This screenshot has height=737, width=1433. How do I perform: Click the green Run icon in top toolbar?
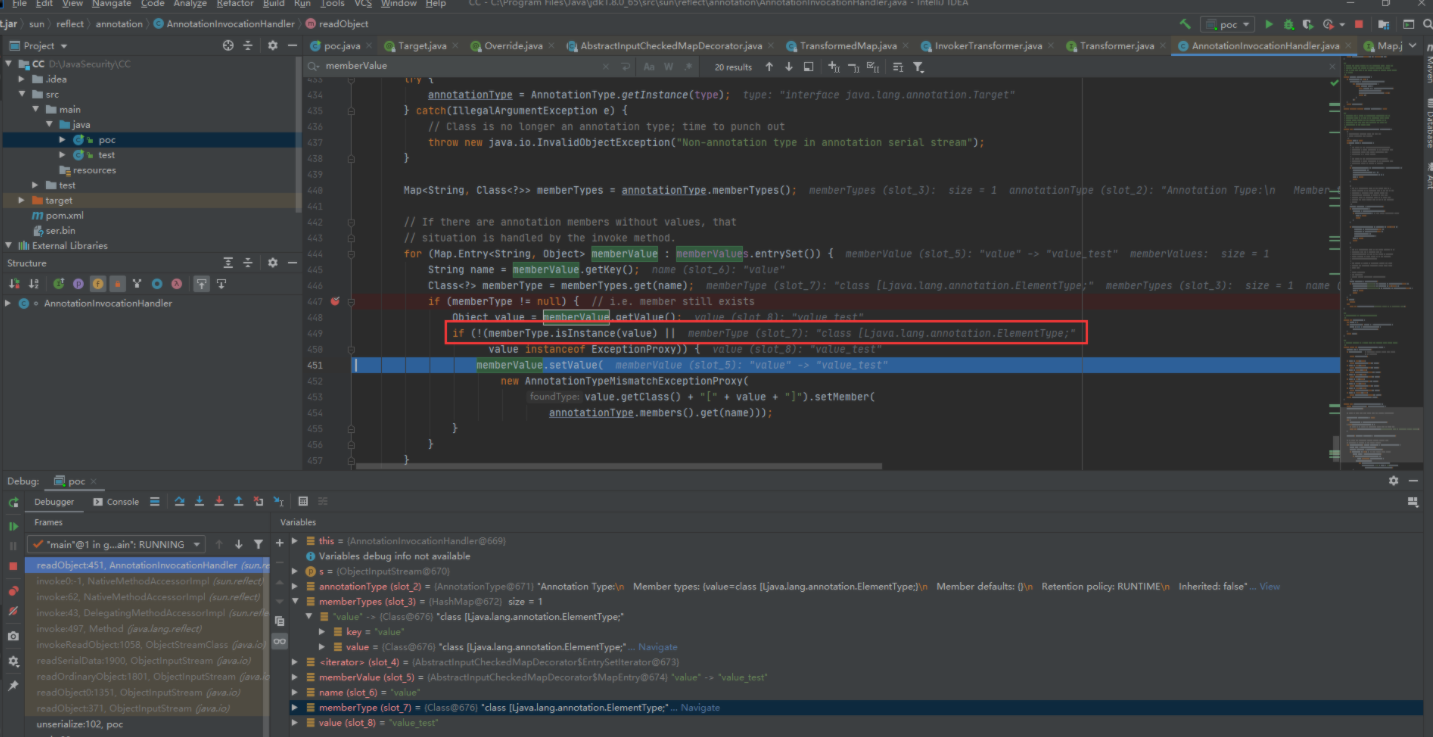(1269, 24)
